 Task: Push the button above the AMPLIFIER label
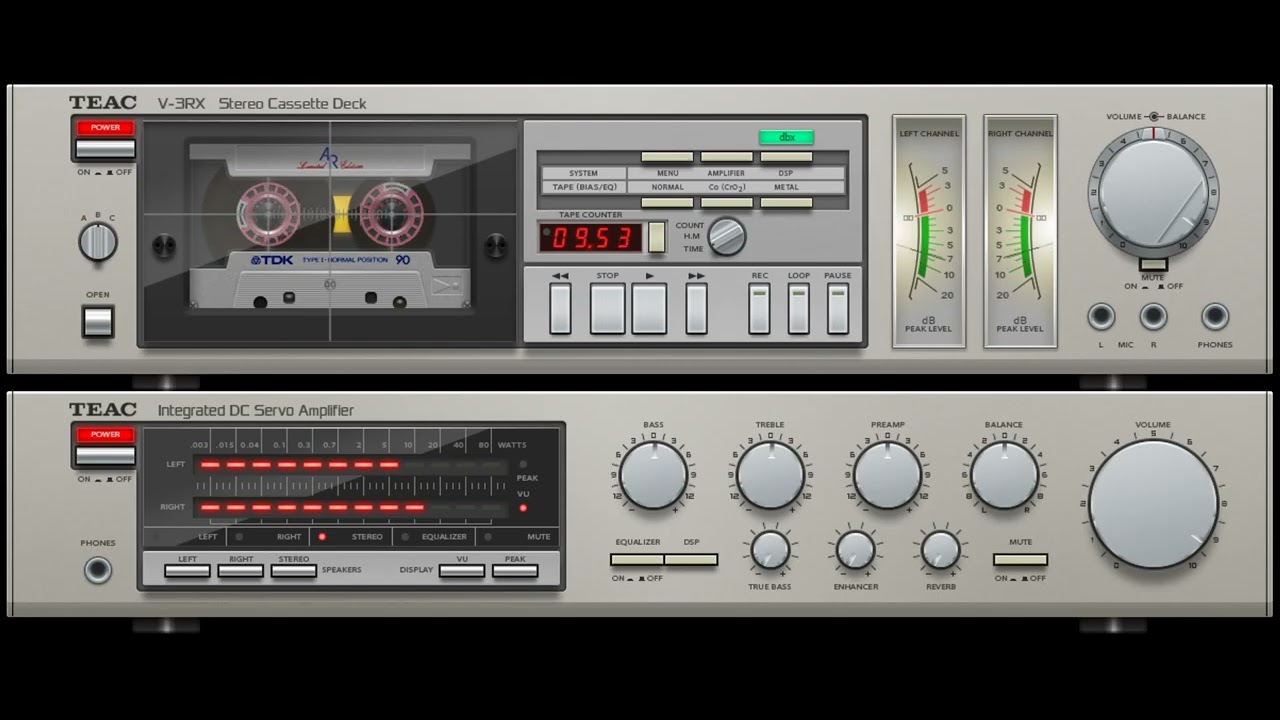(727, 157)
